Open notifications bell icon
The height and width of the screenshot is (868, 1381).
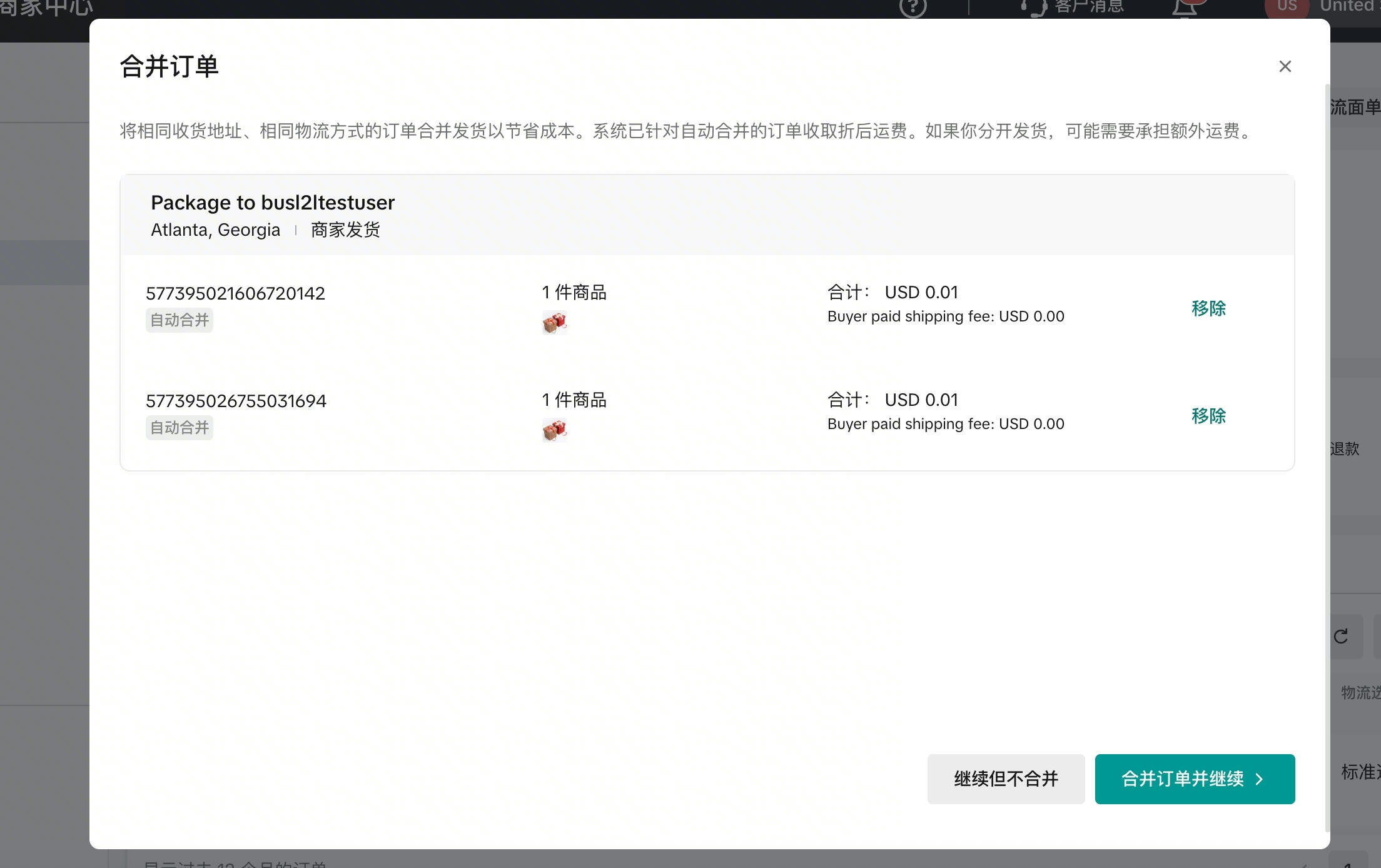click(x=1184, y=8)
